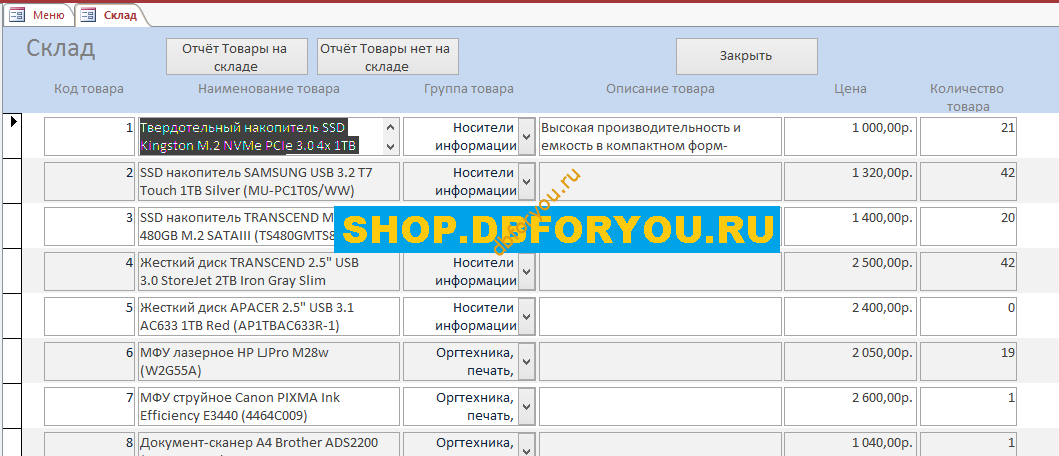Click the Brother ADS2200 name field
The height and width of the screenshot is (456, 1059).
[269, 444]
